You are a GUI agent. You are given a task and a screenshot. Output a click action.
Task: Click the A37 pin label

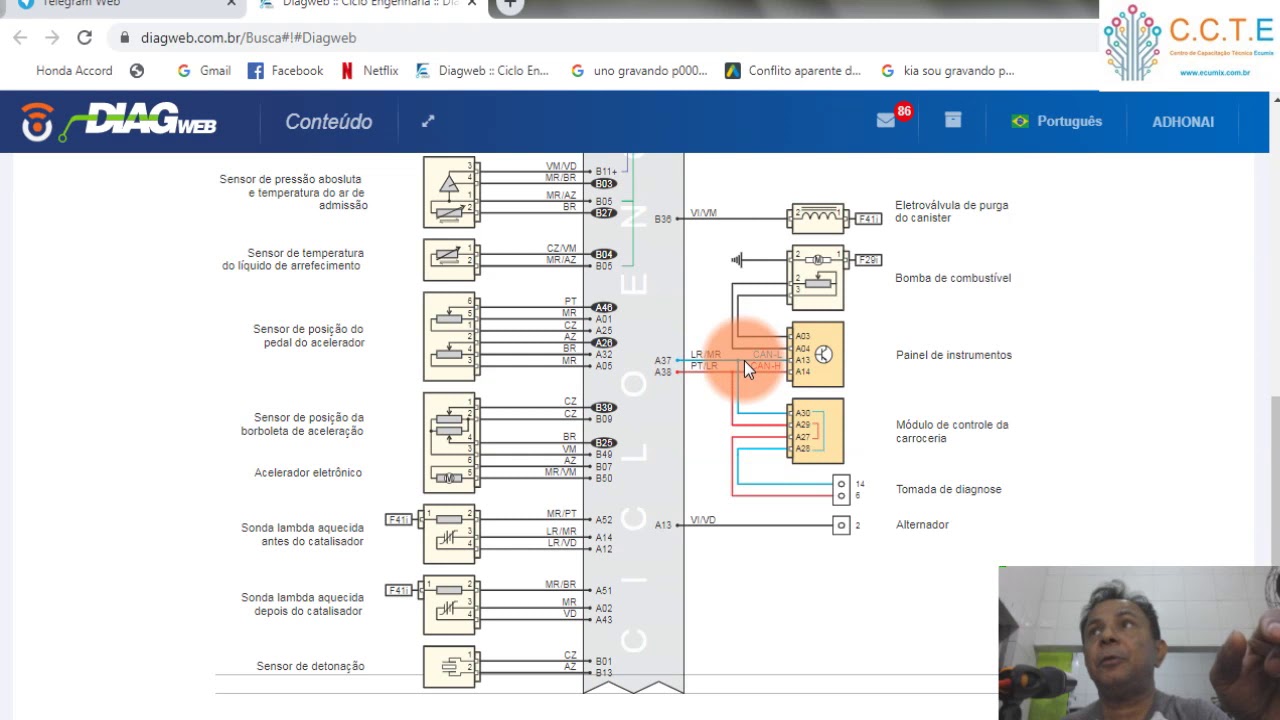click(x=663, y=361)
